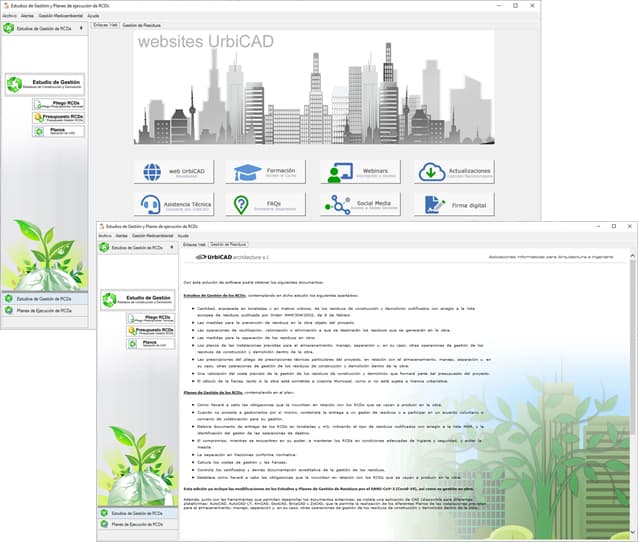Open Archivo menu in front window
Image resolution: width=640 pixels, height=544 pixels.
click(105, 236)
